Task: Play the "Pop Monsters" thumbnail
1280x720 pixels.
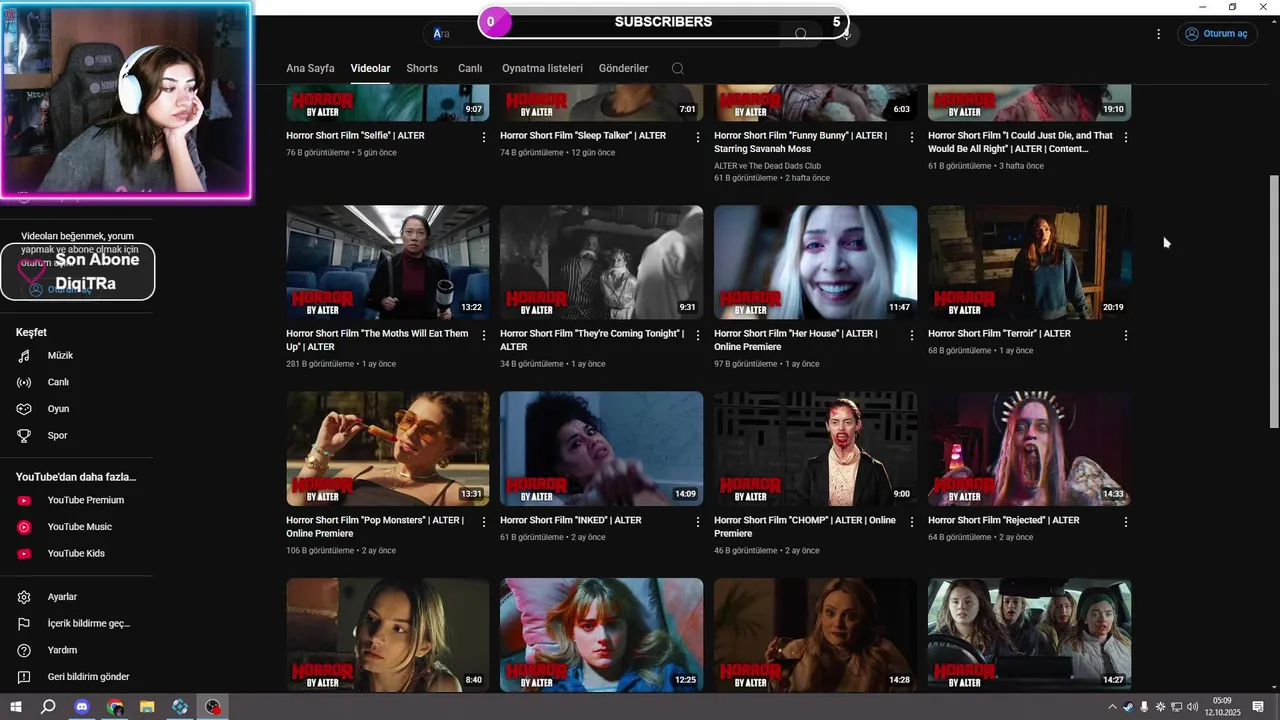Action: (388, 449)
